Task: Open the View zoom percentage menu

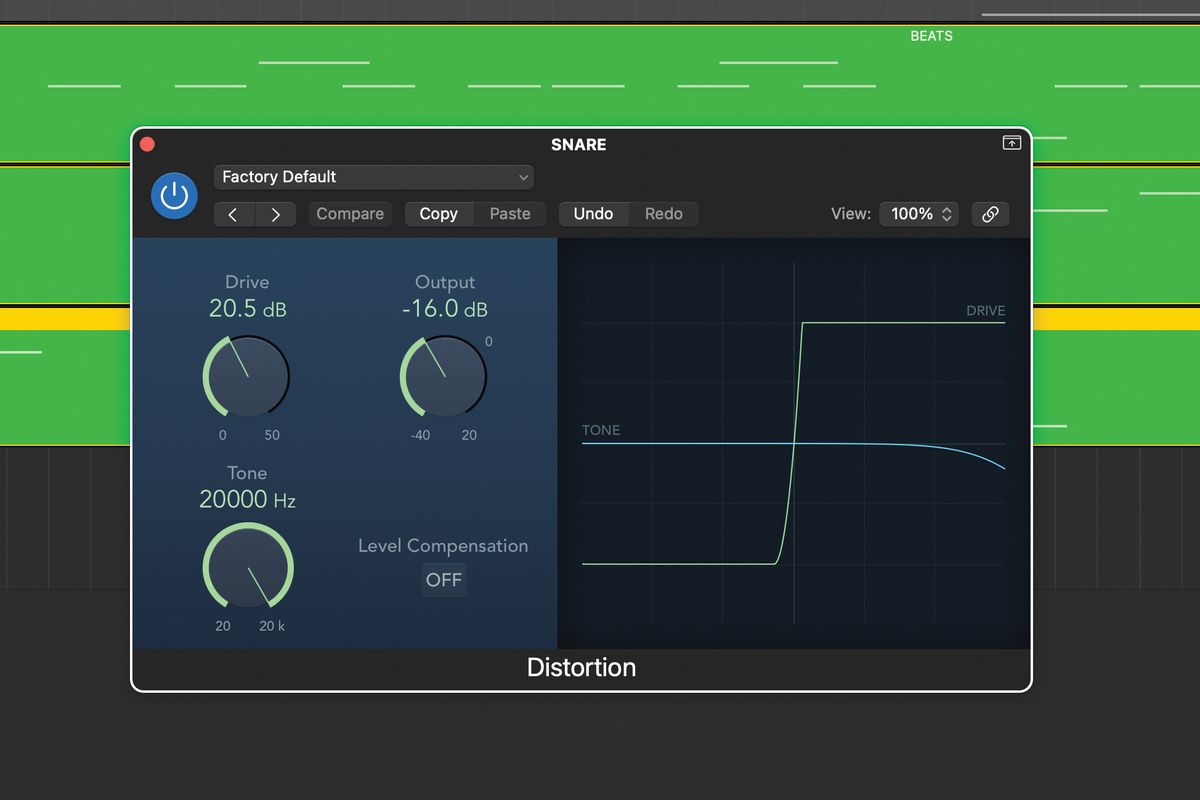Action: pyautogui.click(x=911, y=213)
